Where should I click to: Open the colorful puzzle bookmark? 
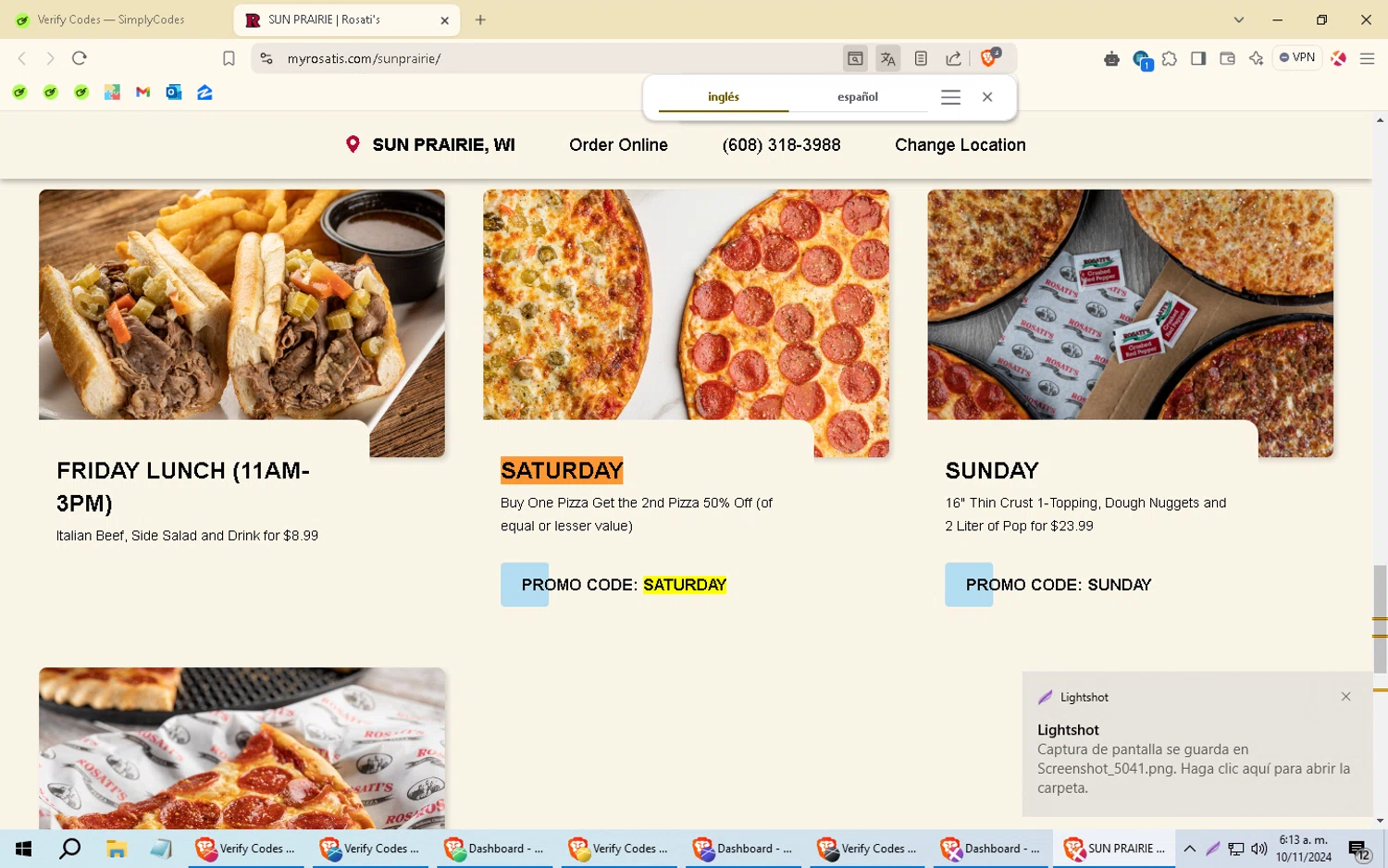click(x=112, y=92)
